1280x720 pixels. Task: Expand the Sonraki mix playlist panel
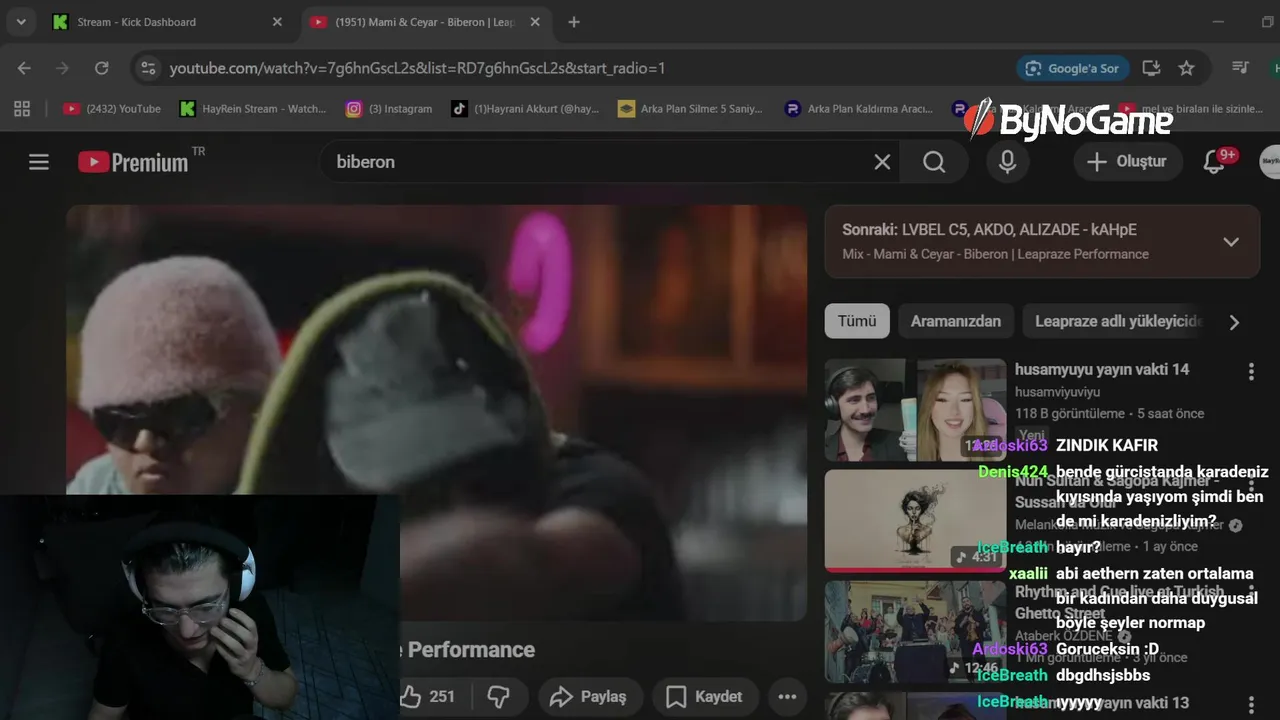(x=1231, y=242)
